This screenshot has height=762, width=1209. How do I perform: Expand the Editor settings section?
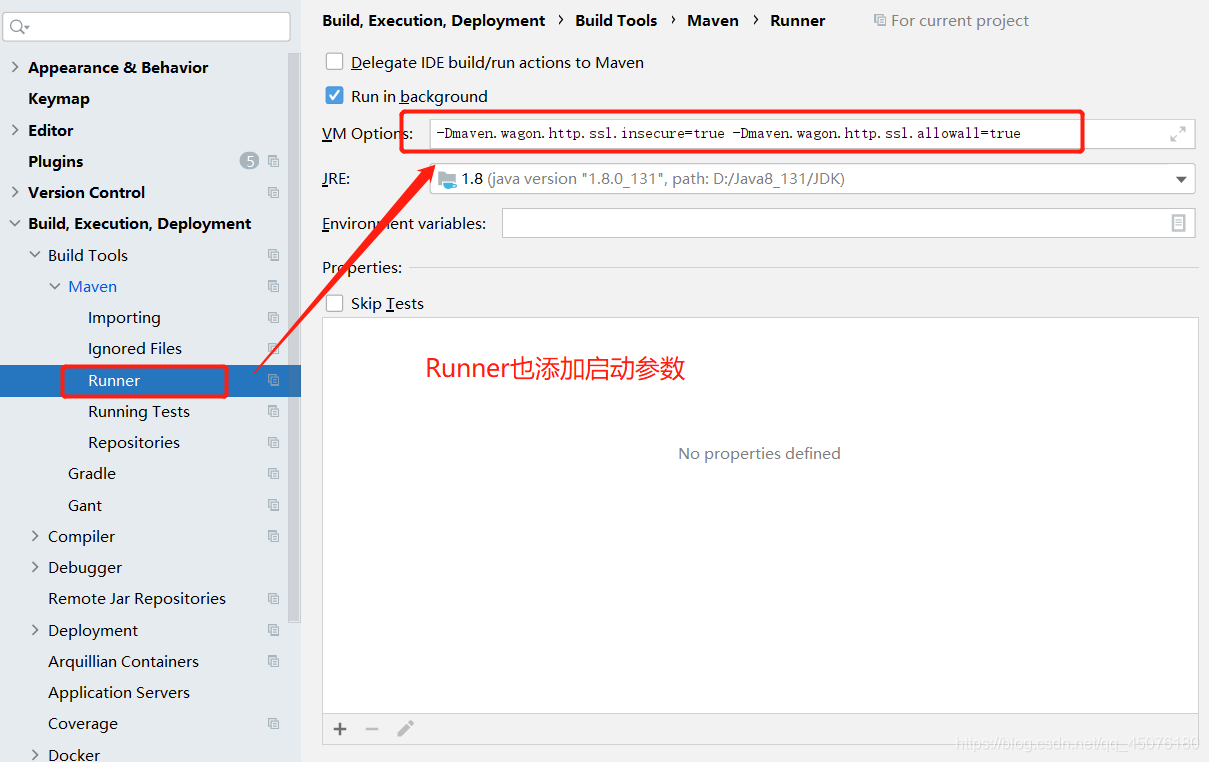[15, 130]
